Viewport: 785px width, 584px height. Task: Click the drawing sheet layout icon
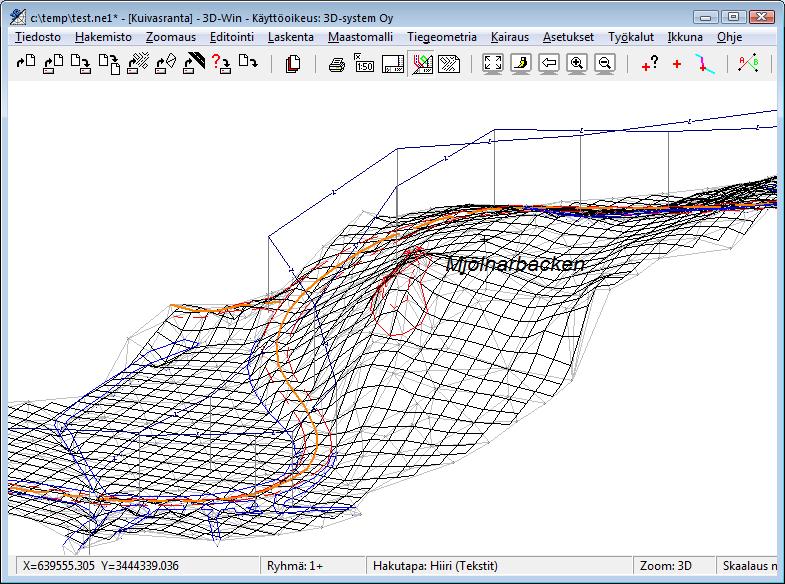393,64
